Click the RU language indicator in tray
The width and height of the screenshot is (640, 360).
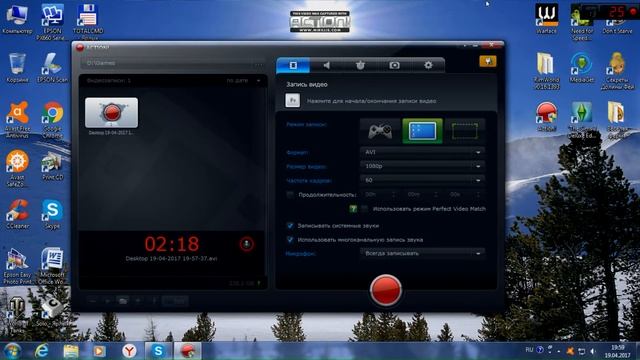[x=529, y=350]
